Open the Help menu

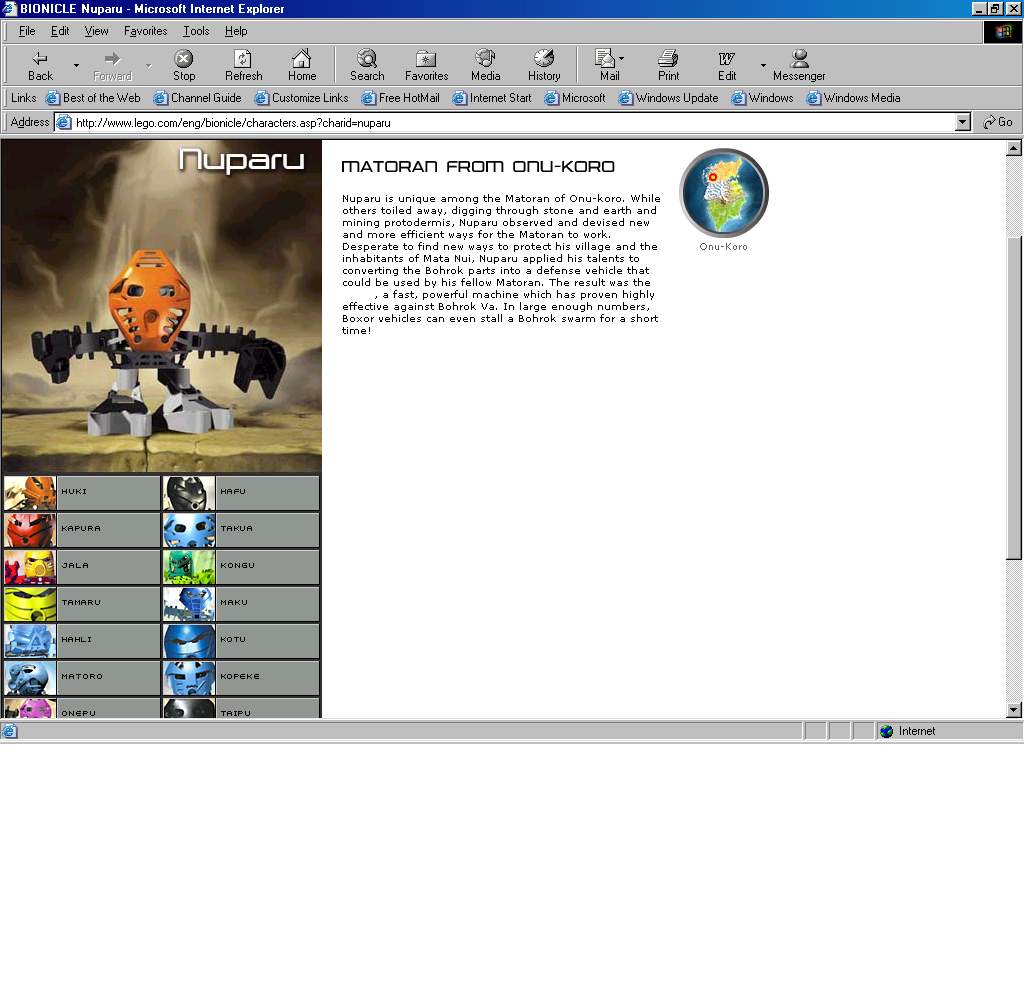236,31
